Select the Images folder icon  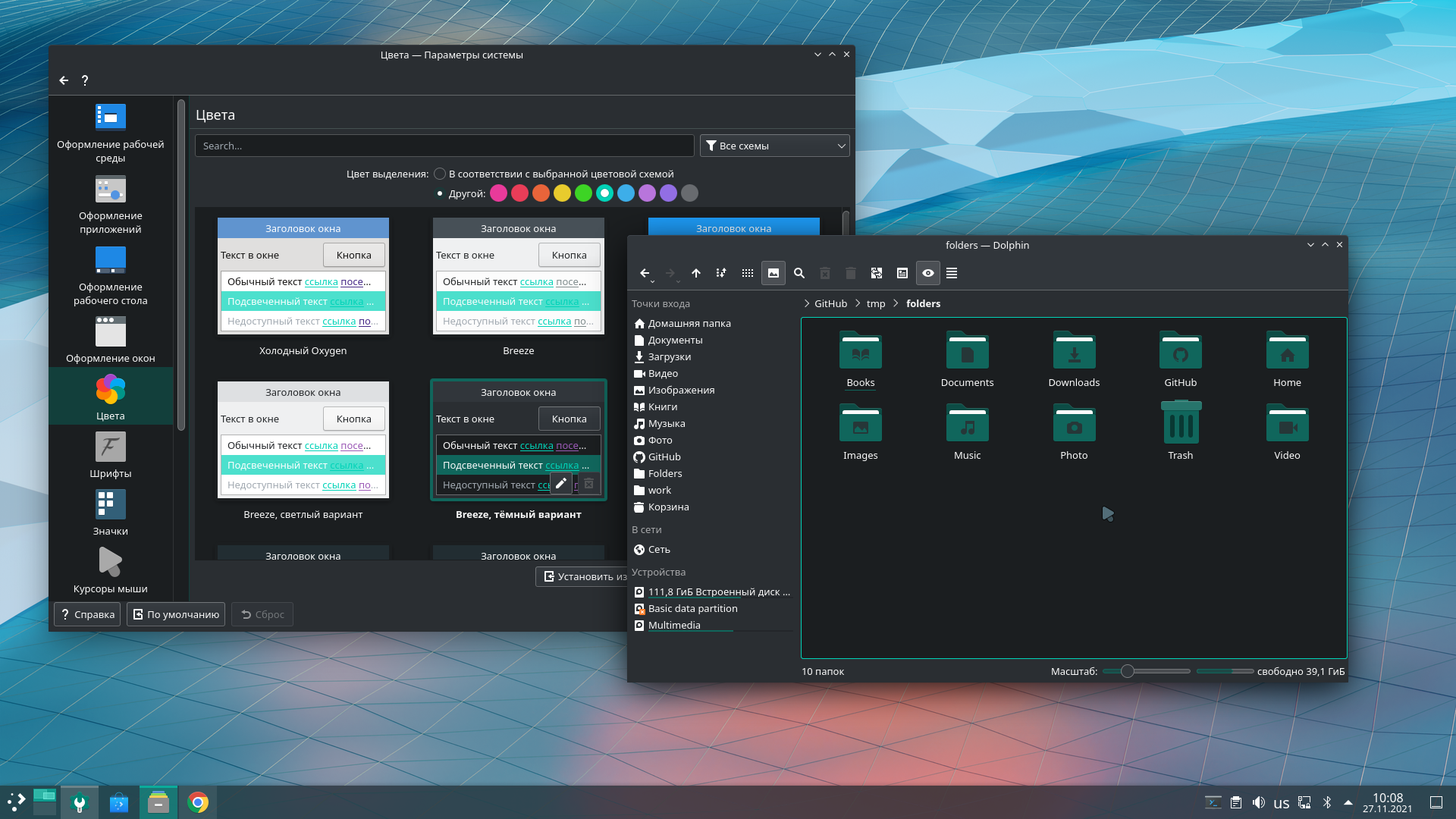[861, 422]
